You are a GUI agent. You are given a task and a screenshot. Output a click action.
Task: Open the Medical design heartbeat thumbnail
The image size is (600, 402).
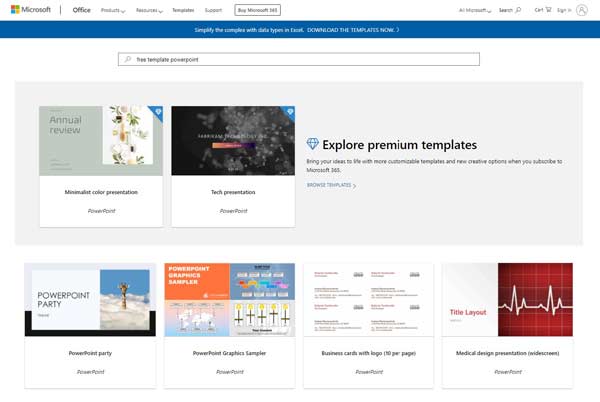(x=507, y=299)
